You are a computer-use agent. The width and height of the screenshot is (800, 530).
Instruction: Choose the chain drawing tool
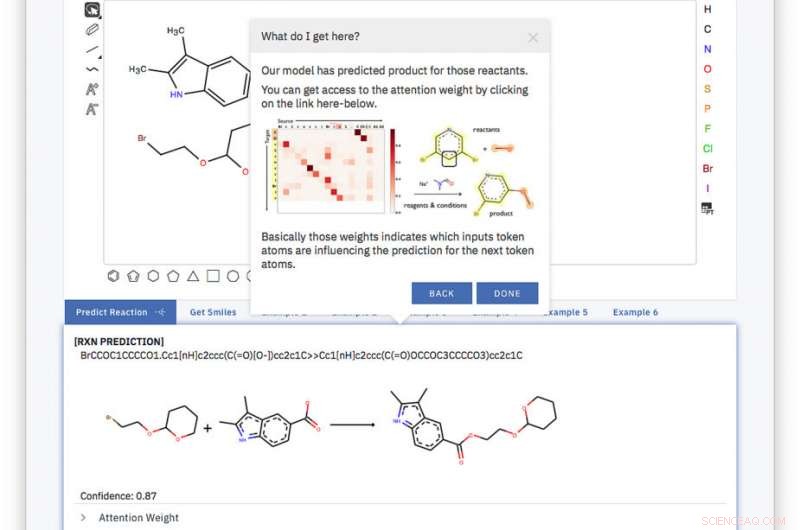92,69
